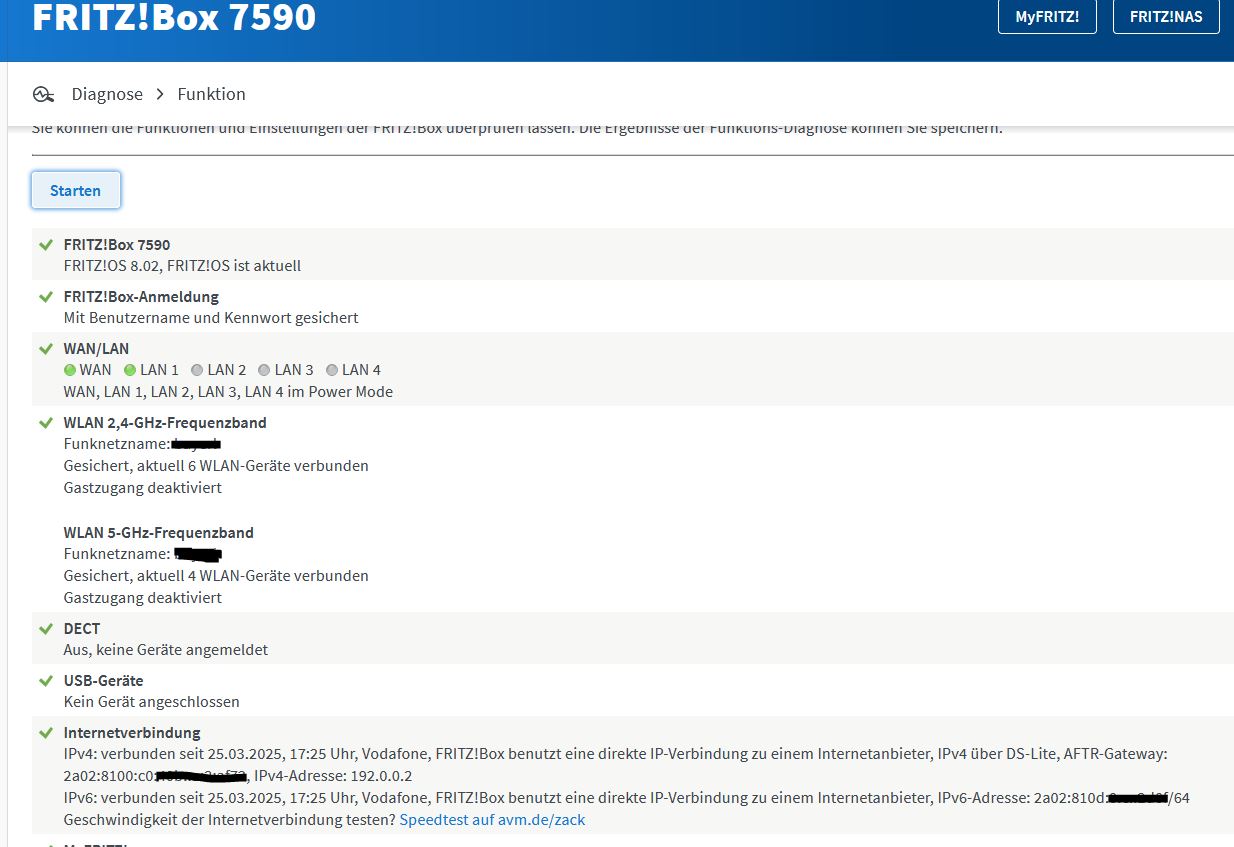The height and width of the screenshot is (847, 1234).
Task: Click the 'Internetverbindung' heading
Action: click(132, 733)
